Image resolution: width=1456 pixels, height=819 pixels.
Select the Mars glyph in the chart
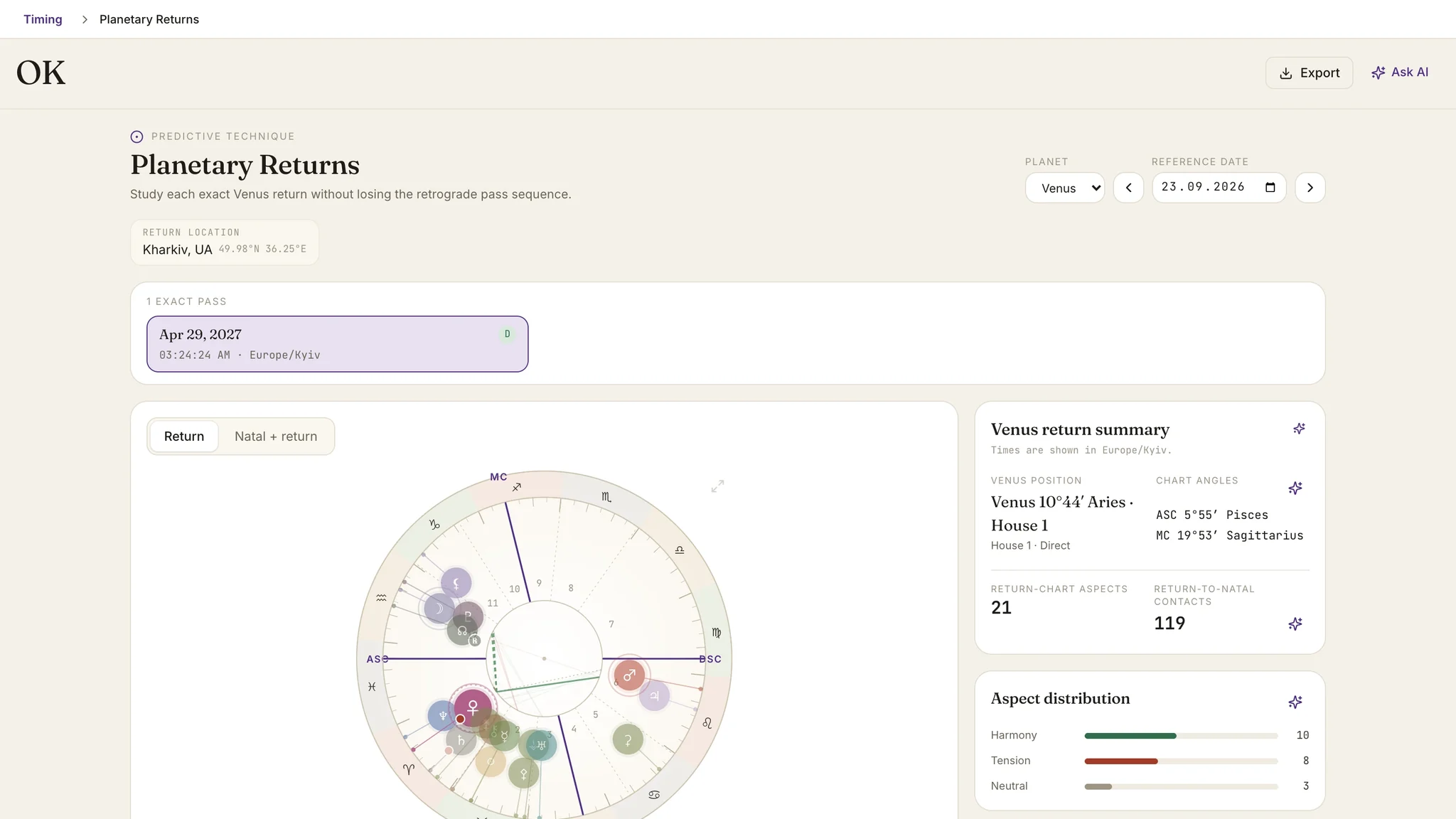click(x=629, y=675)
